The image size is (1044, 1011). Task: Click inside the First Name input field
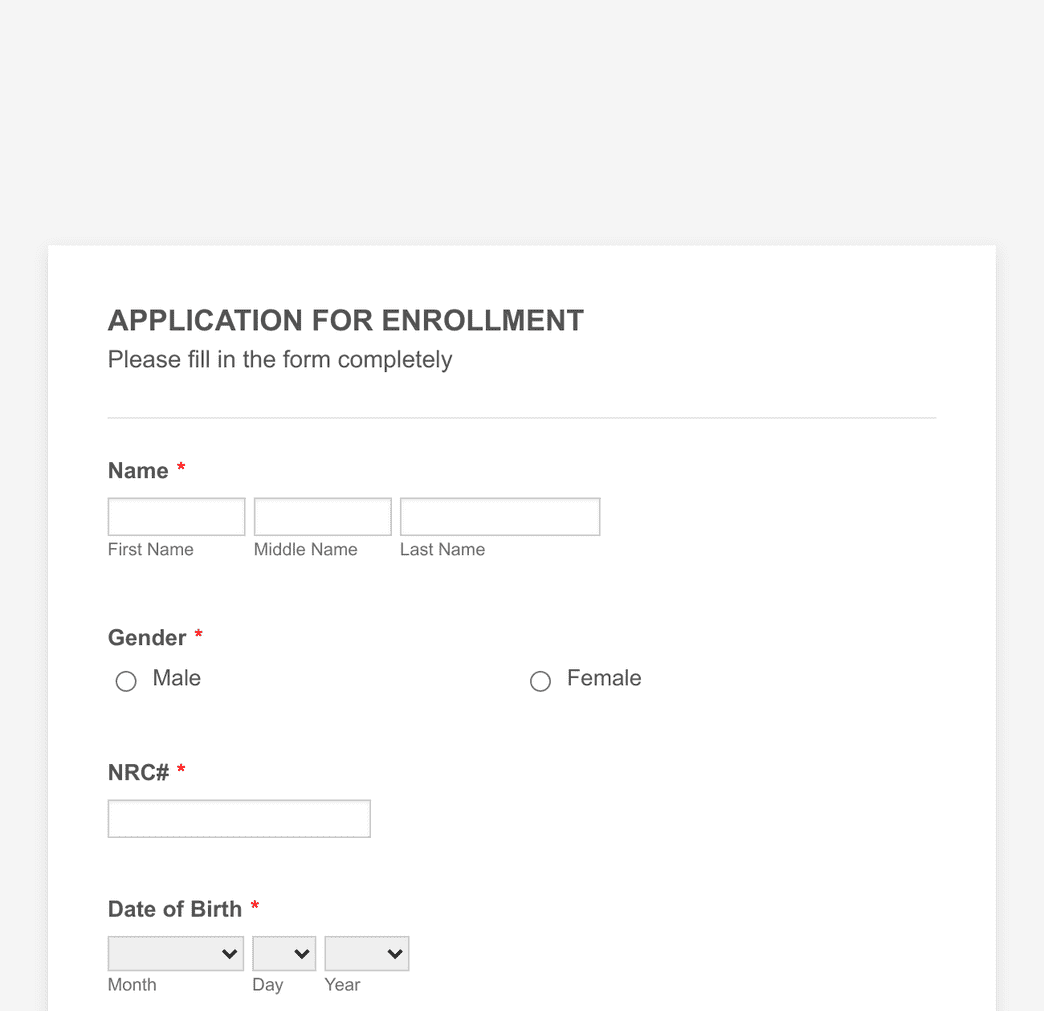(175, 516)
